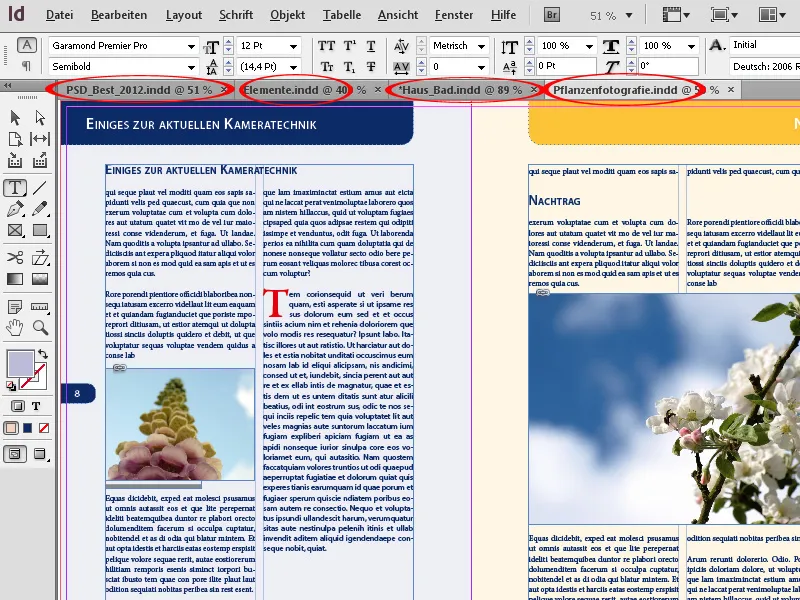Open tracking value 0 dropdown
The width and height of the screenshot is (800, 600).
click(481, 67)
